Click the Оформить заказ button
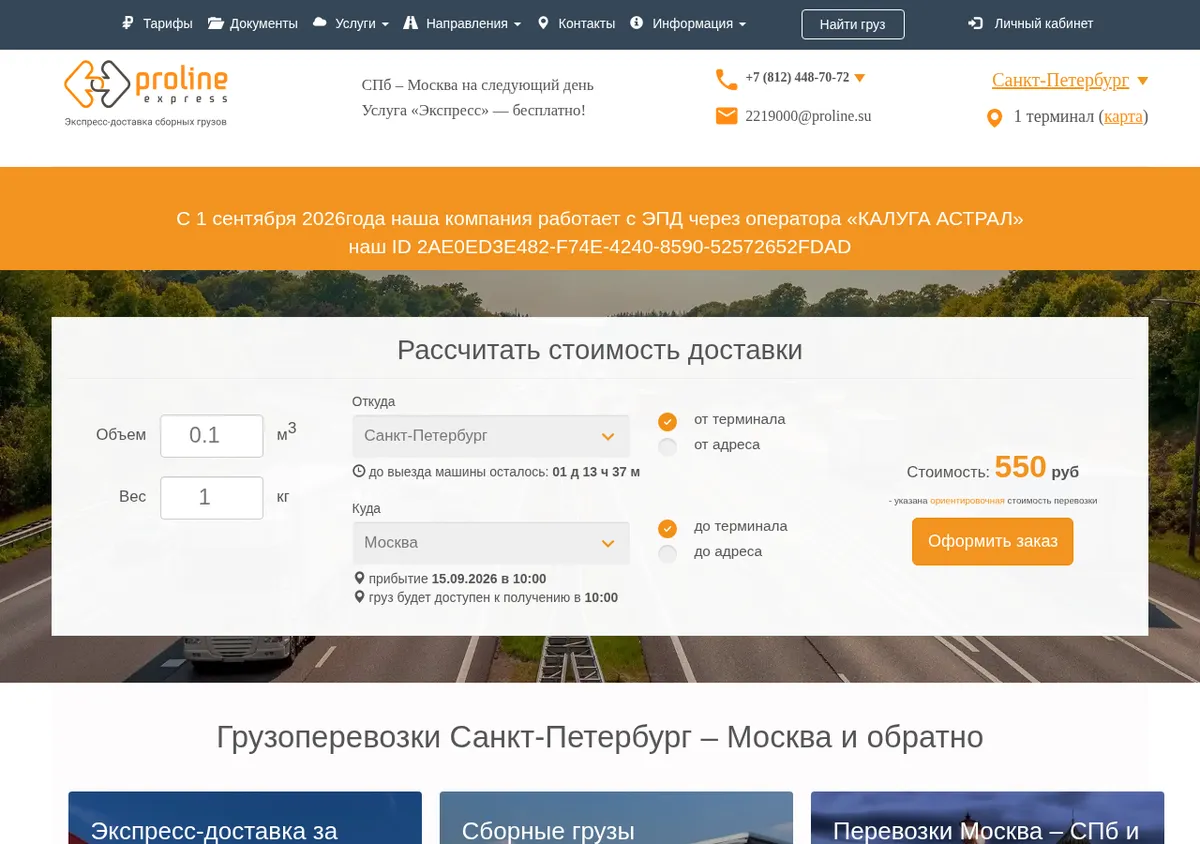1200x844 pixels. tap(992, 541)
